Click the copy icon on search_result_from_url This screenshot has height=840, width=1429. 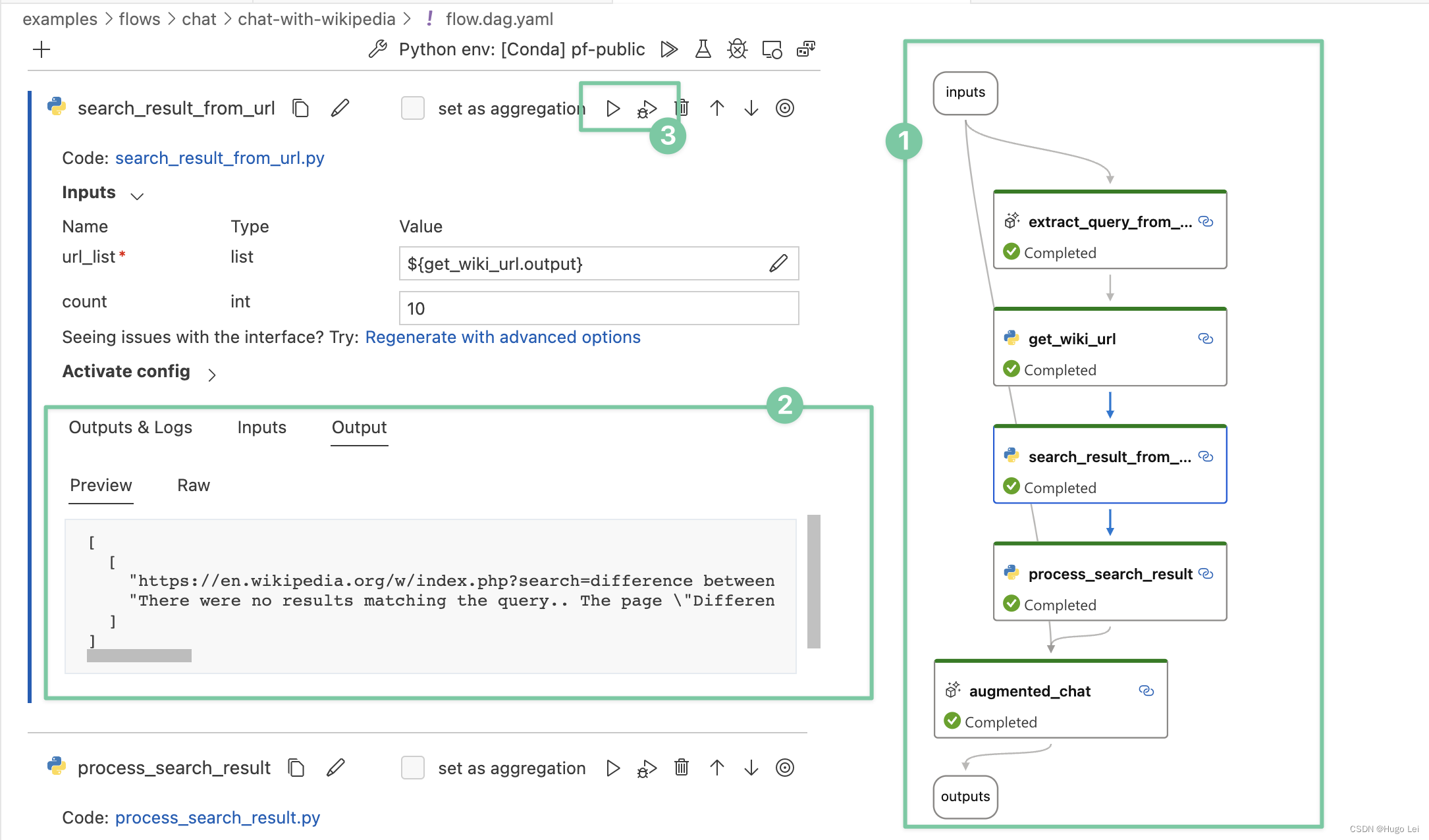pyautogui.click(x=302, y=108)
